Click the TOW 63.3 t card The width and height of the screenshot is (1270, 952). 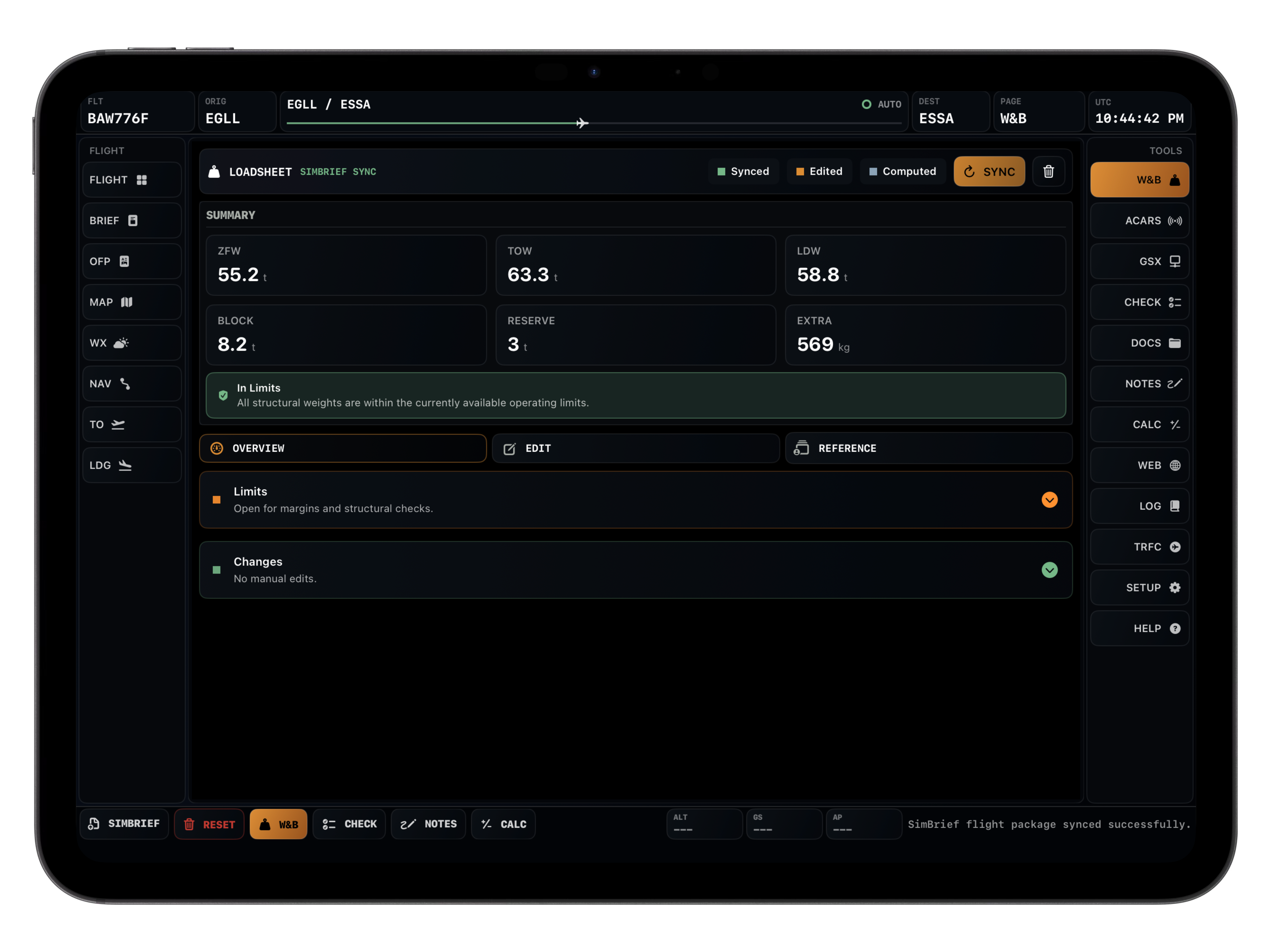pos(636,265)
